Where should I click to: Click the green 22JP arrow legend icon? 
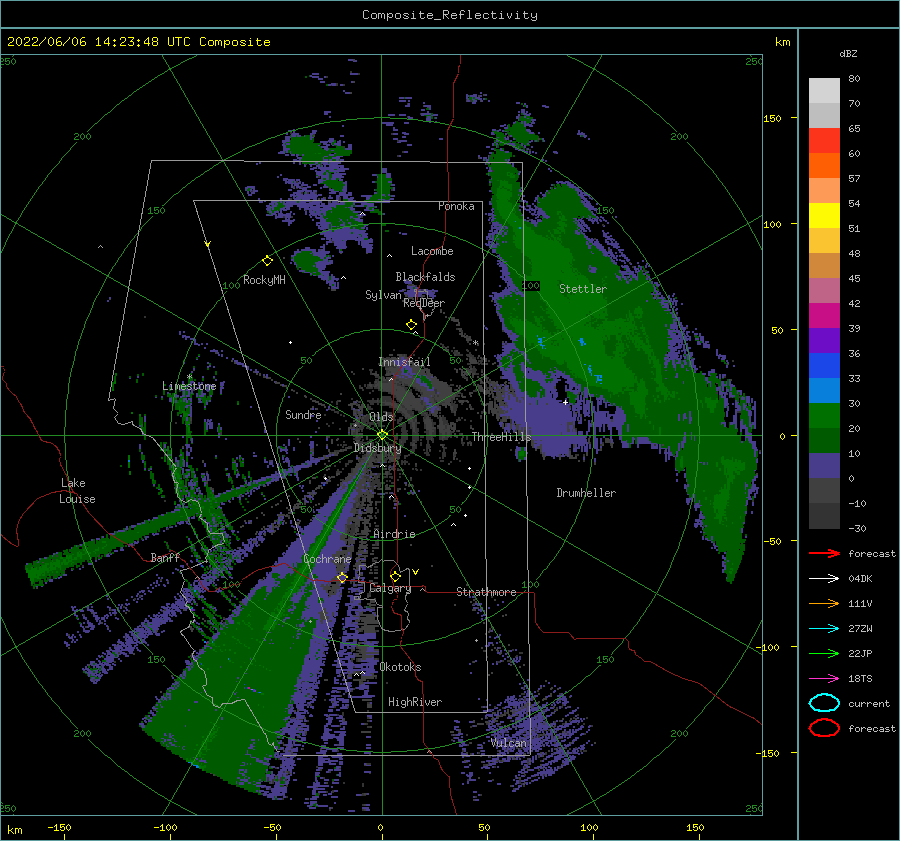(824, 653)
